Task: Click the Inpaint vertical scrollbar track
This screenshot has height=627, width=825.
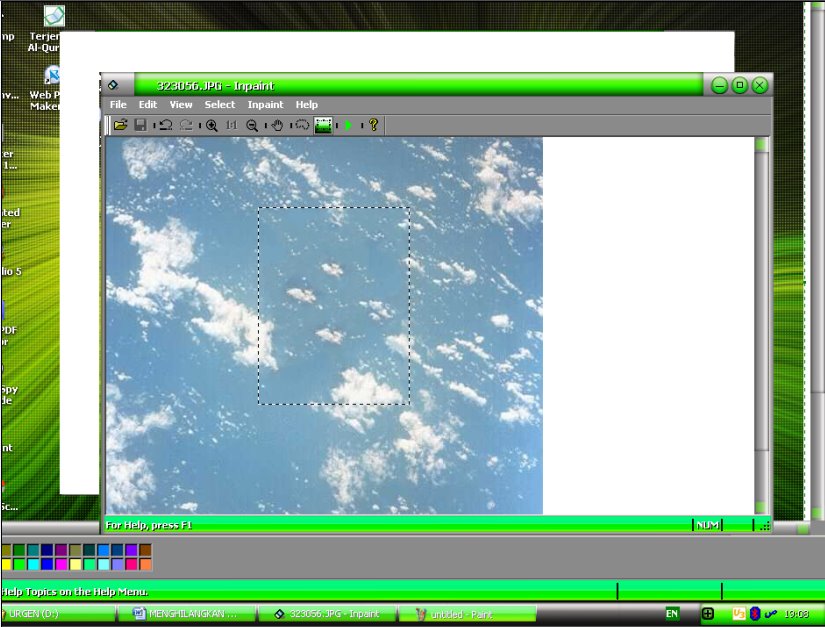Action: 761,326
